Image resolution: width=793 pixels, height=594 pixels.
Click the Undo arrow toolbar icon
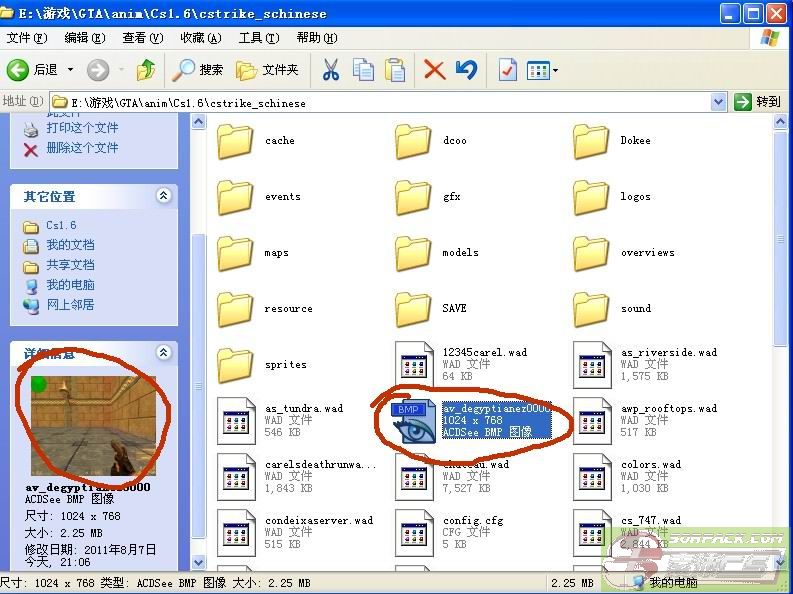point(466,70)
